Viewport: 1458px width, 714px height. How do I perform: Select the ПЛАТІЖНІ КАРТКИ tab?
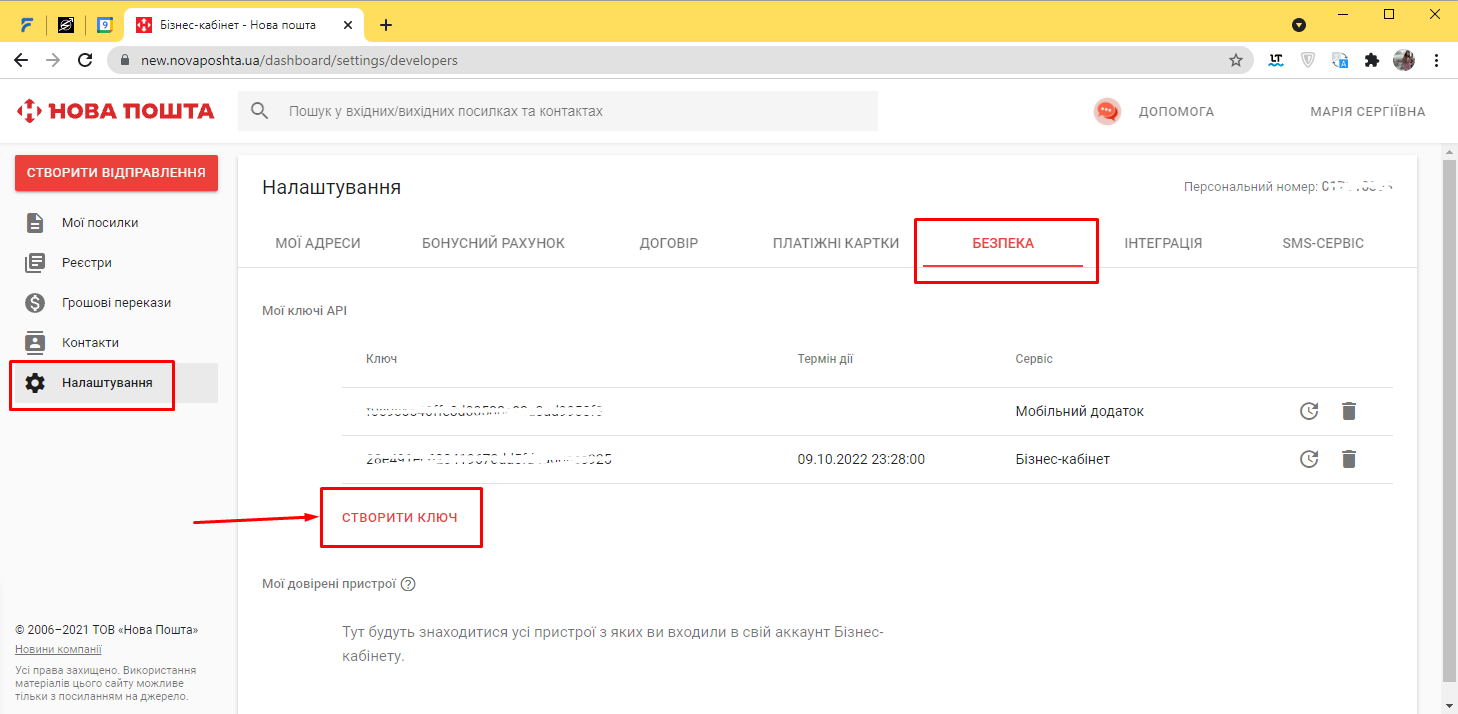click(x=836, y=243)
